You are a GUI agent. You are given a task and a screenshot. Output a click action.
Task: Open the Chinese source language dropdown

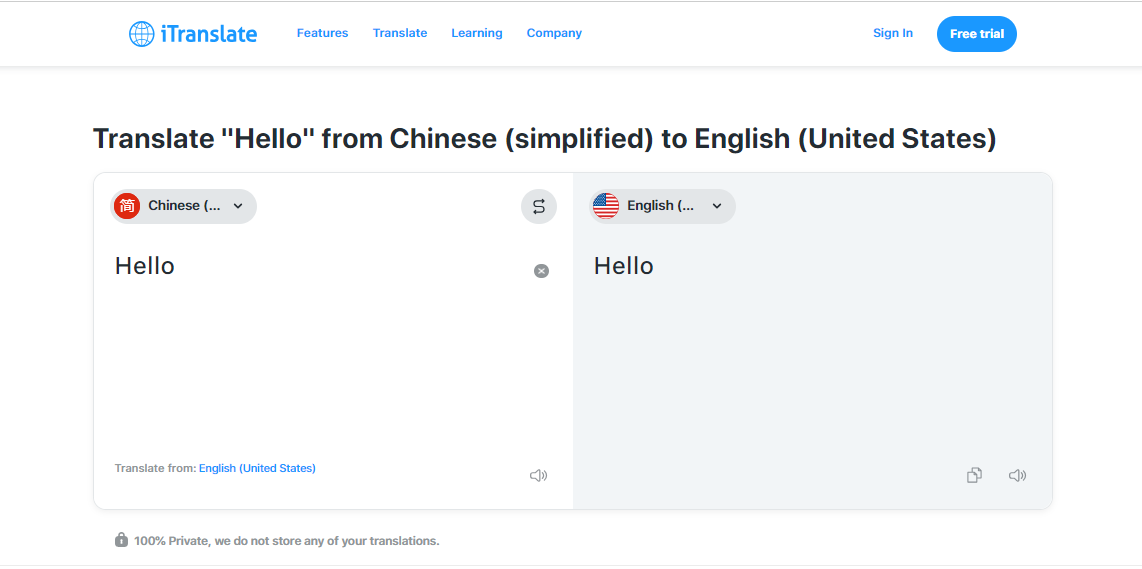(x=184, y=206)
